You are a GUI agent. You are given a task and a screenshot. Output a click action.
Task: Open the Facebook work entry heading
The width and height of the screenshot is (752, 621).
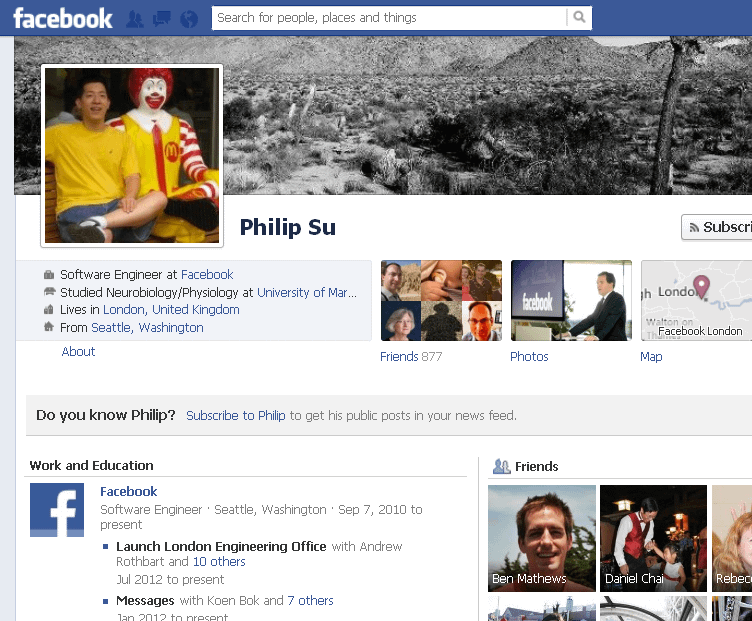coord(129,492)
